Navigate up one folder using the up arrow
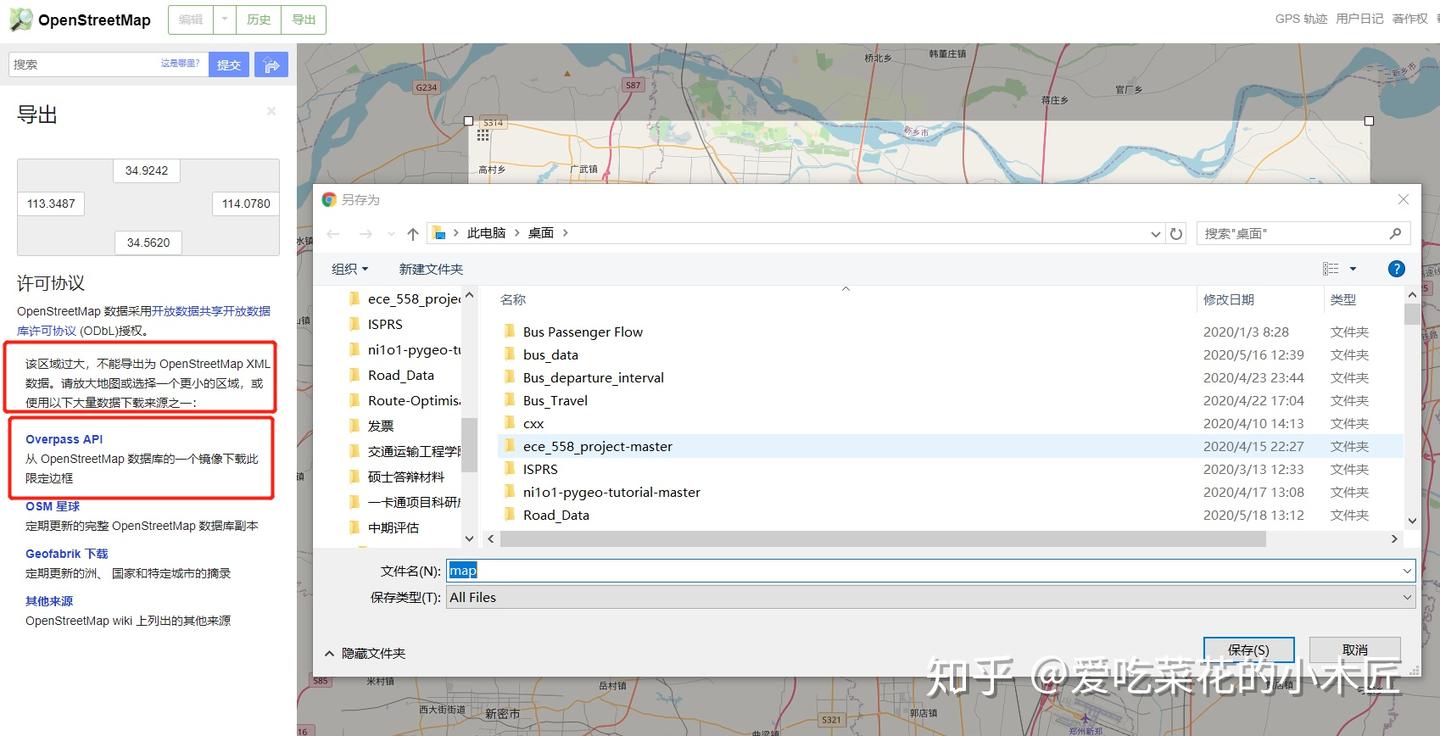 point(412,232)
